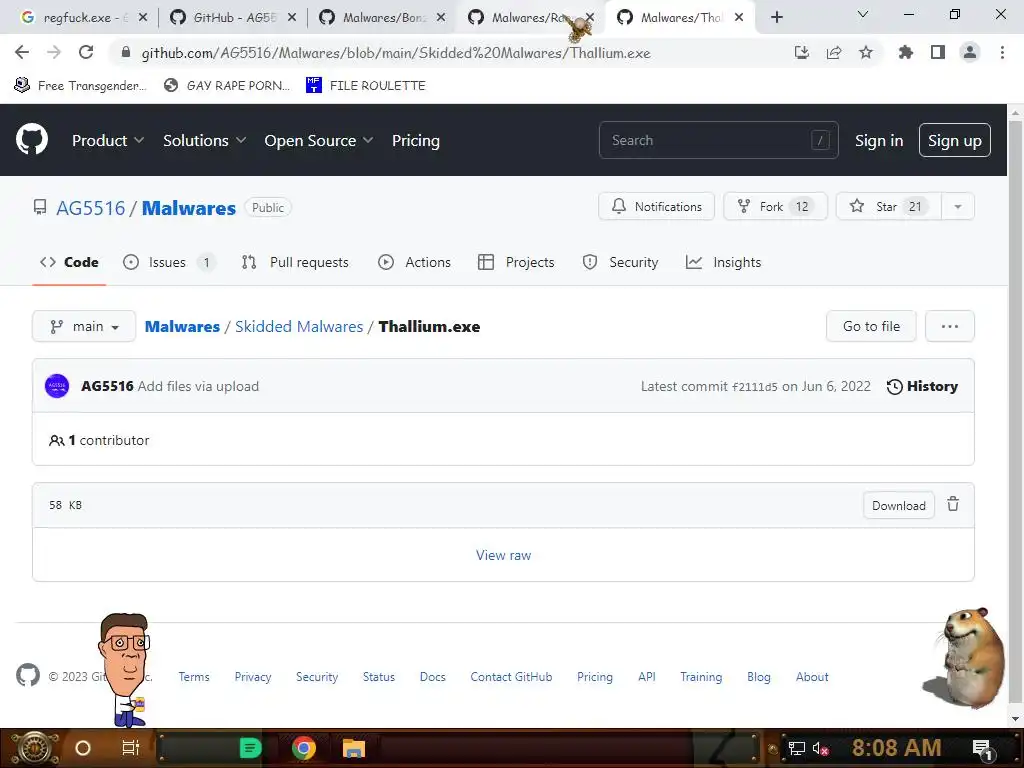Click the site lock icon in address bar
The height and width of the screenshot is (768, 1024).
pos(126,53)
